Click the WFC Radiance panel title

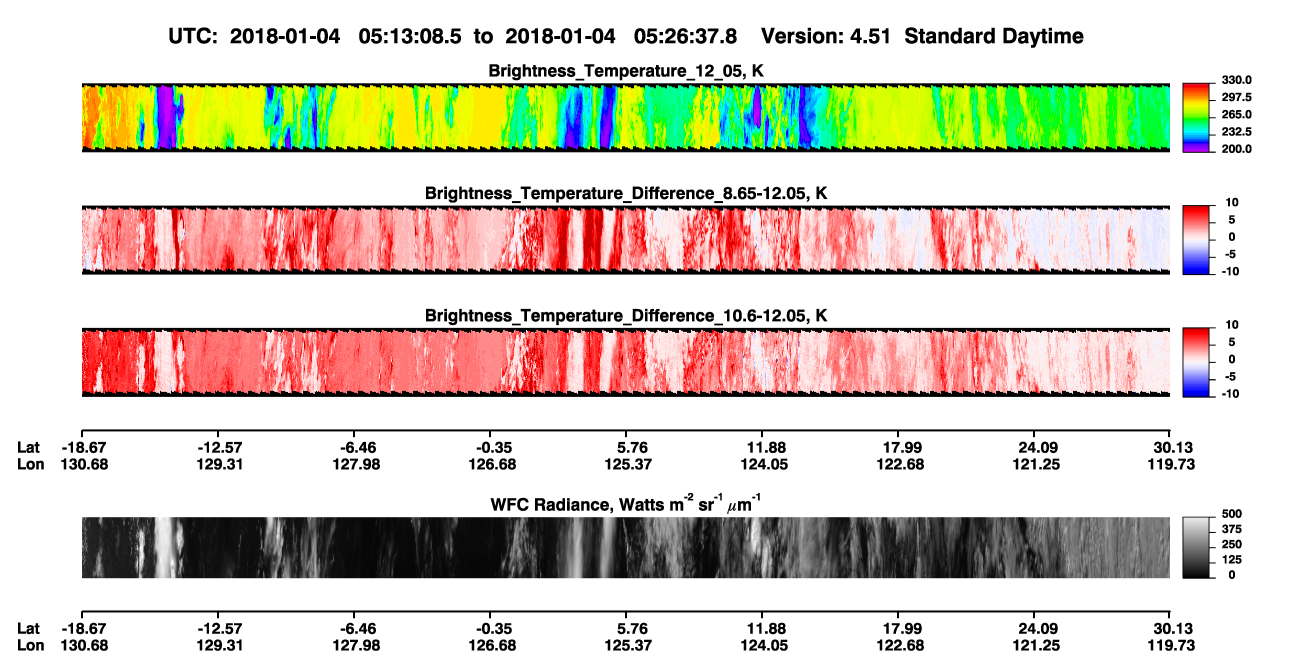point(626,505)
